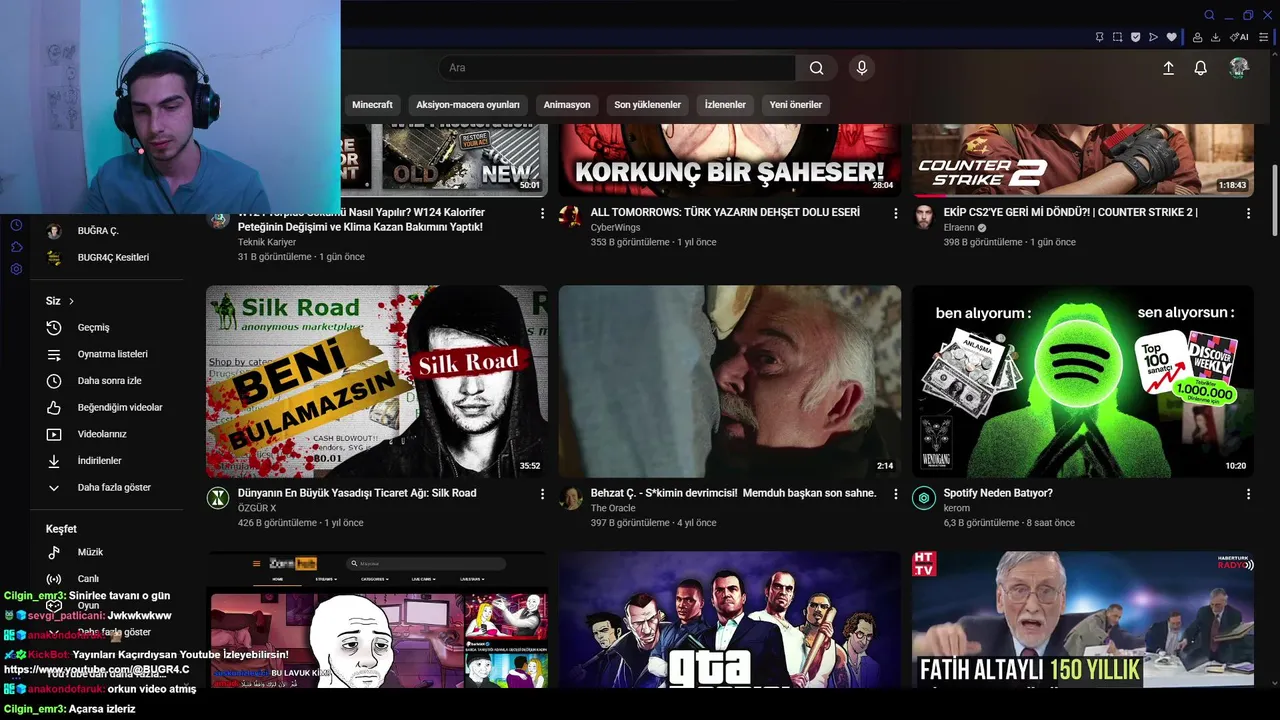Open options menu for the EKİP CS2'YE video

(1248, 213)
